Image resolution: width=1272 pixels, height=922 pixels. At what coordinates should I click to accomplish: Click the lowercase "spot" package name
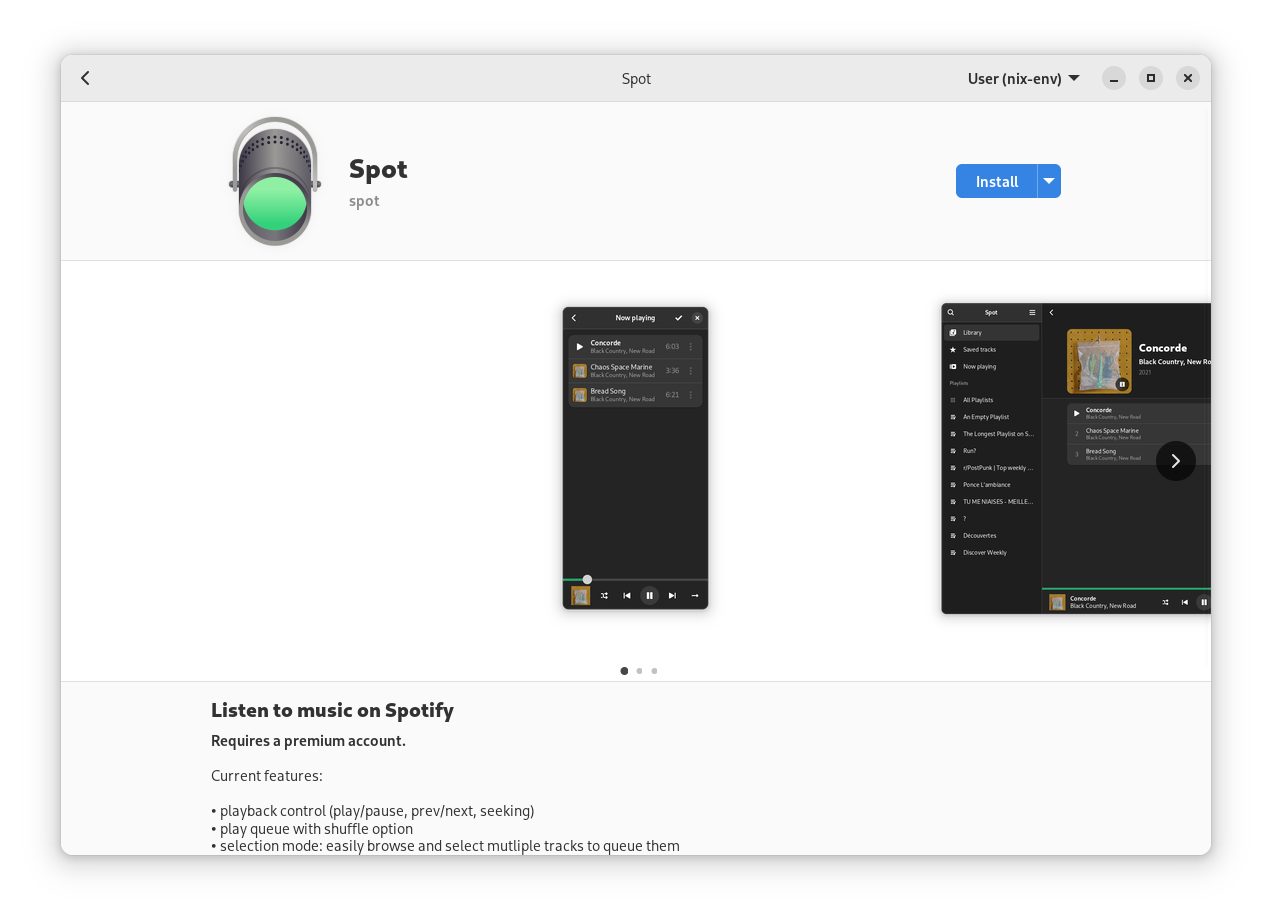pos(364,201)
